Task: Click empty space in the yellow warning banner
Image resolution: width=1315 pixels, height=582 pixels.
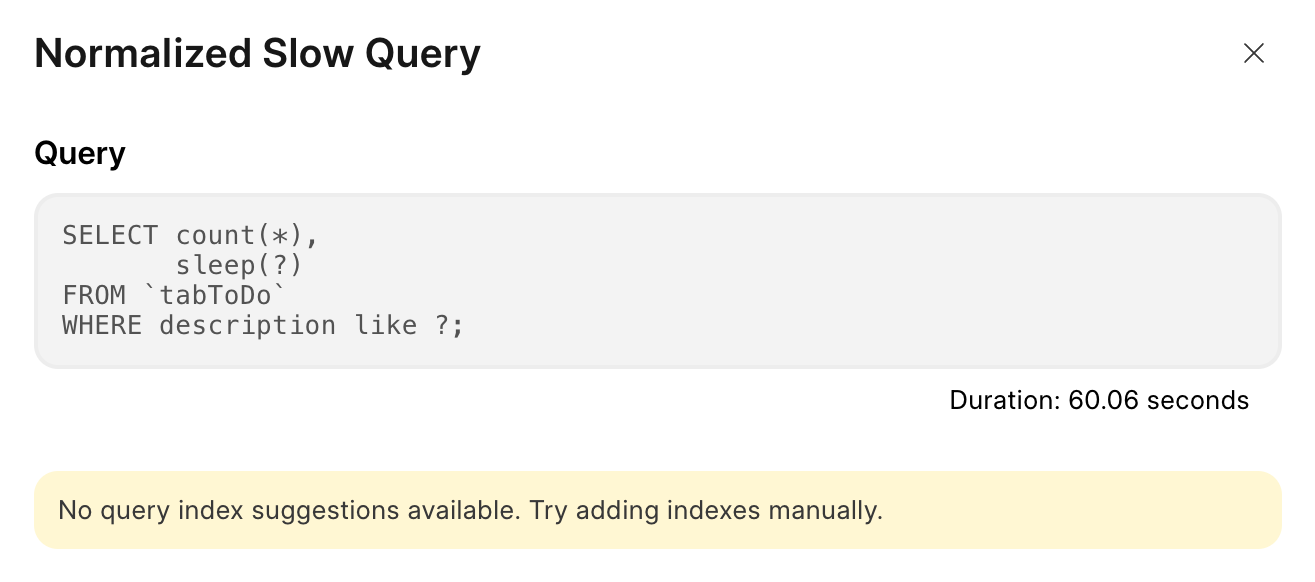Action: pos(1080,511)
